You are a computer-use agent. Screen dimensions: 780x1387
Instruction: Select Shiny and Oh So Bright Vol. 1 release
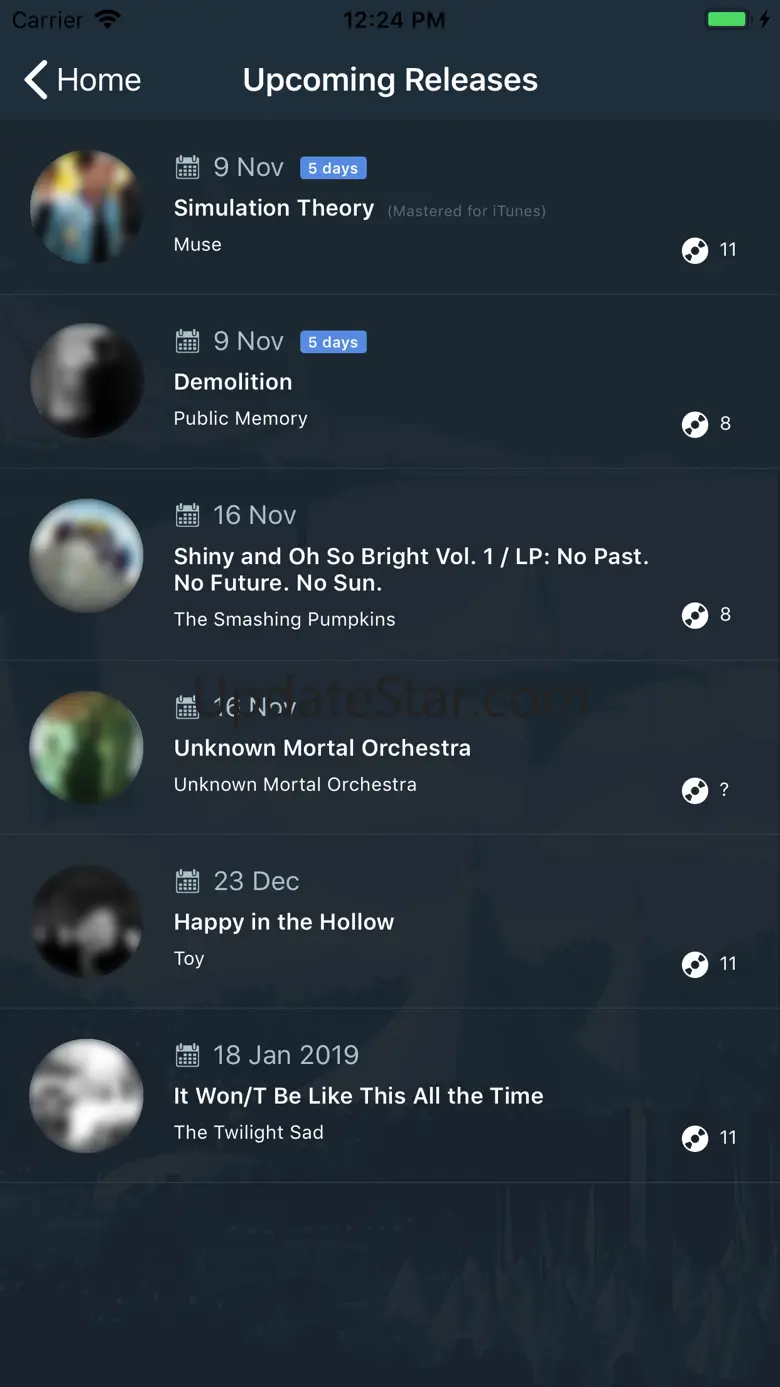[x=411, y=569]
